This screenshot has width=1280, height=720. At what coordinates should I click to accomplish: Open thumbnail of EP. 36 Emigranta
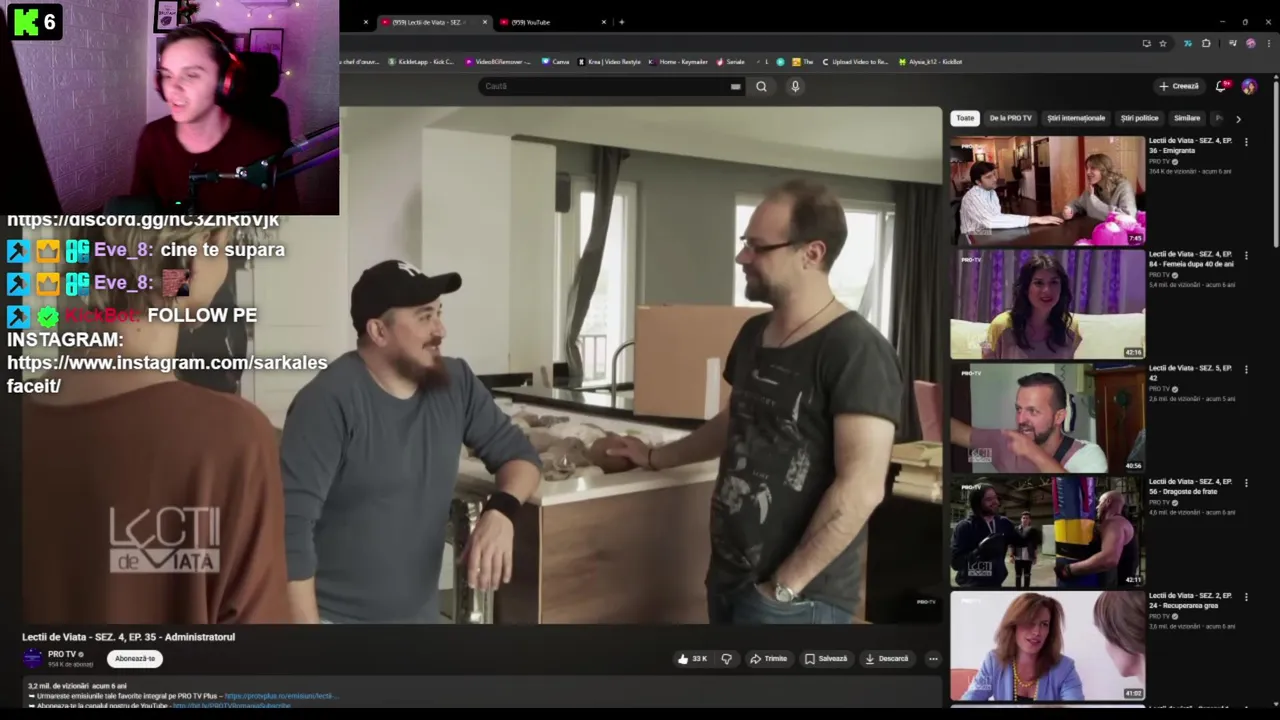click(1047, 191)
